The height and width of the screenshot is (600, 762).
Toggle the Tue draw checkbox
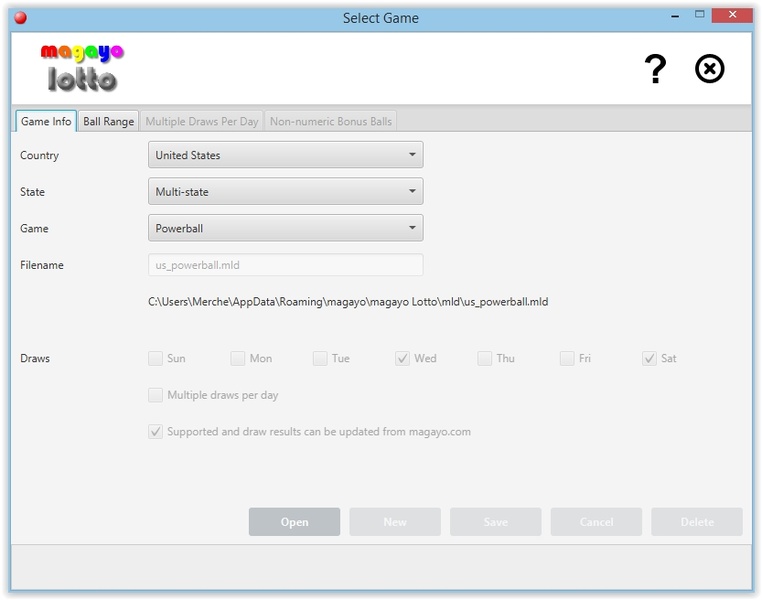[320, 359]
